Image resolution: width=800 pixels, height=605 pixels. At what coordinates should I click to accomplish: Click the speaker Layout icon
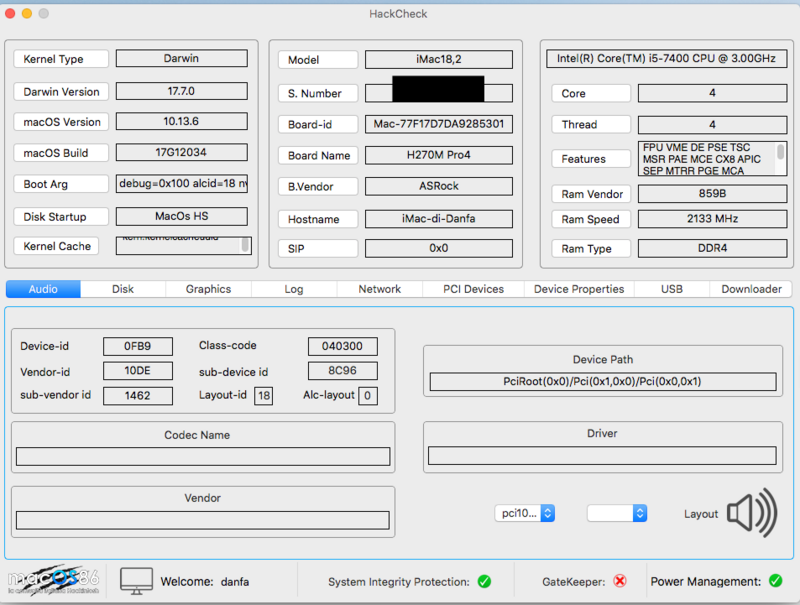pyautogui.click(x=752, y=513)
